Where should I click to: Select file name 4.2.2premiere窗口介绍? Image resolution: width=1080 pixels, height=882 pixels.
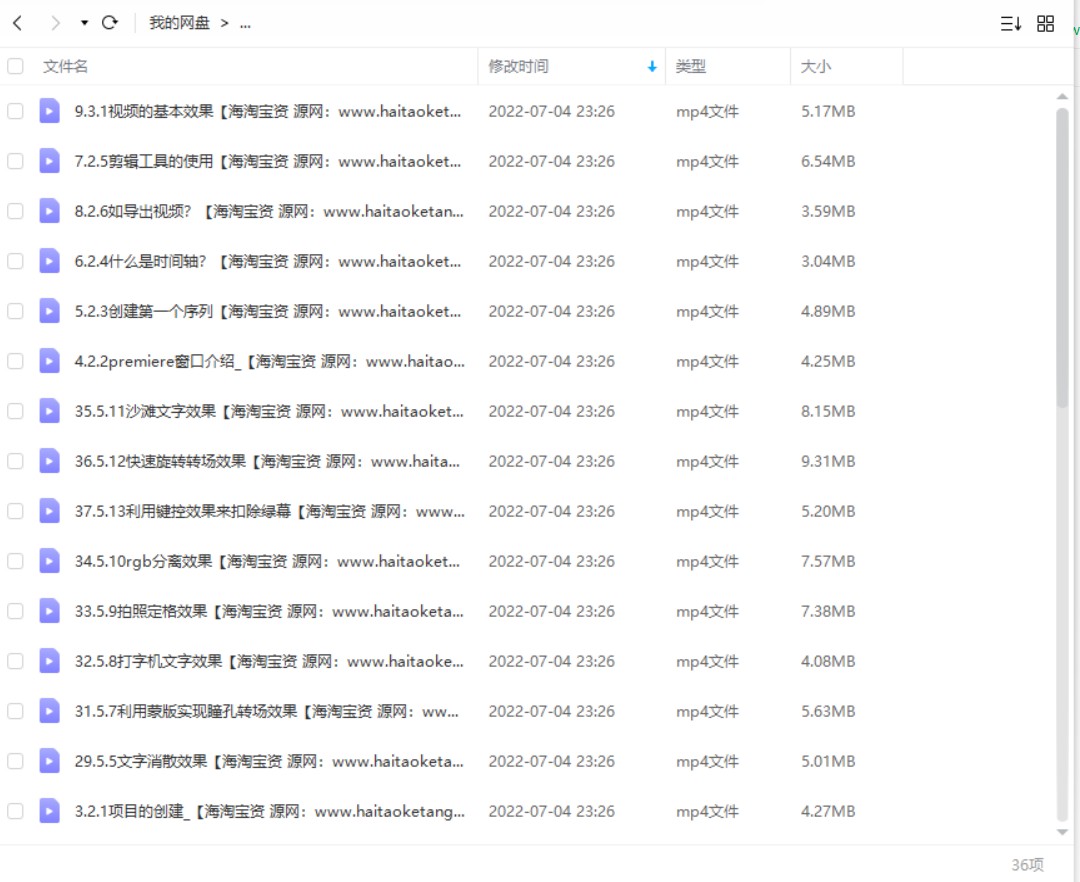tap(269, 361)
